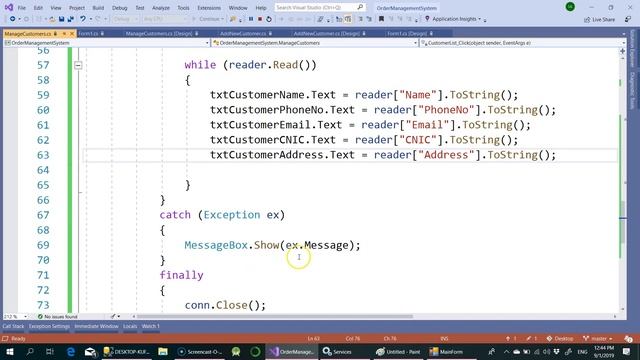Switch to the Form1.cs [Design] tab

tap(407, 33)
